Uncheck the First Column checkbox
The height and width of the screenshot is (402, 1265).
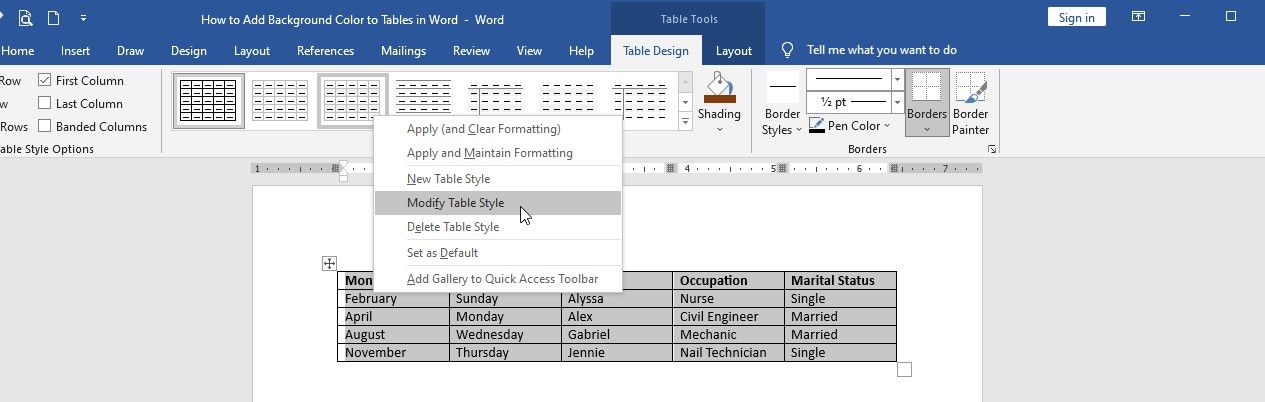pos(45,80)
